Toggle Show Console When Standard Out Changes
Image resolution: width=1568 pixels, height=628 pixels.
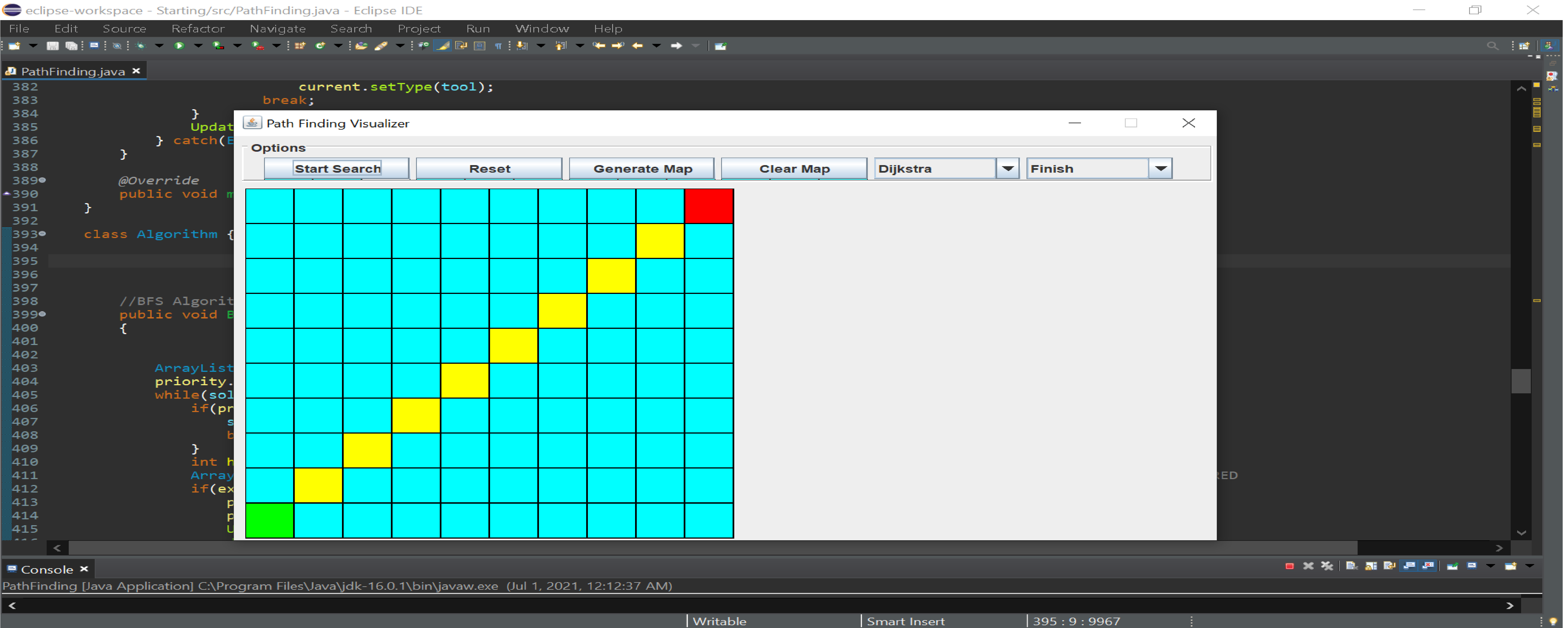click(1408, 566)
